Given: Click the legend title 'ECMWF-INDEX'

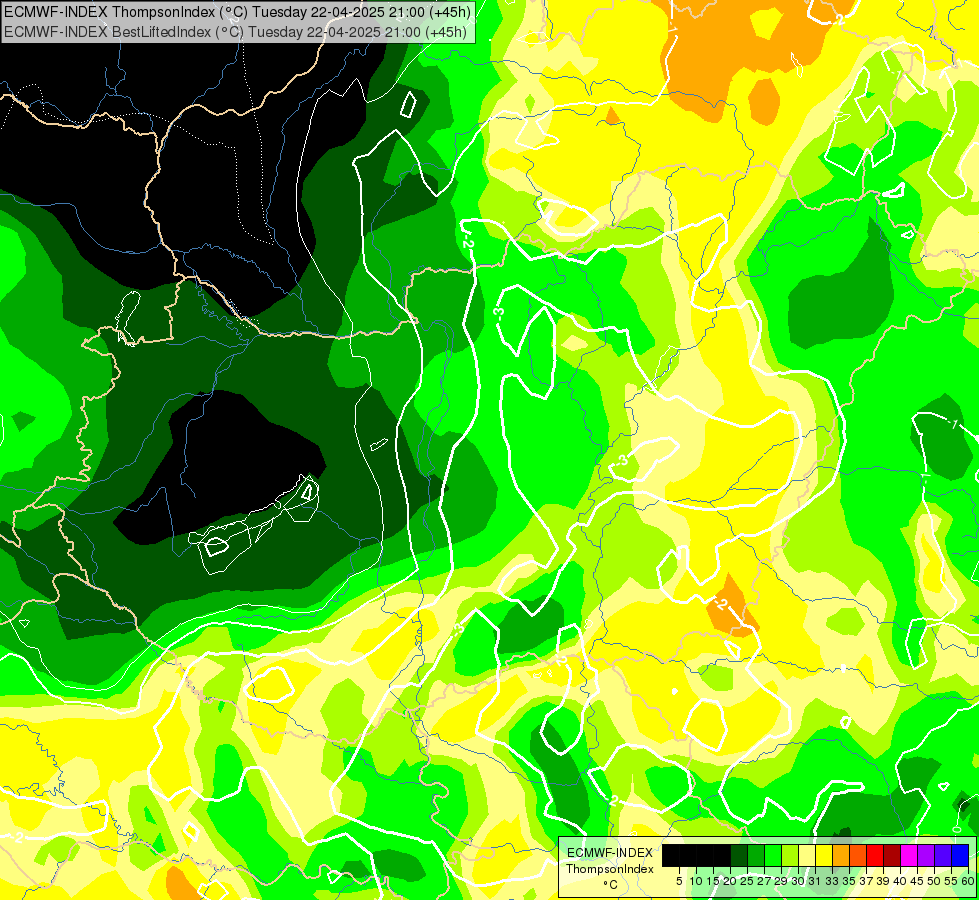Looking at the screenshot, I should 610,853.
